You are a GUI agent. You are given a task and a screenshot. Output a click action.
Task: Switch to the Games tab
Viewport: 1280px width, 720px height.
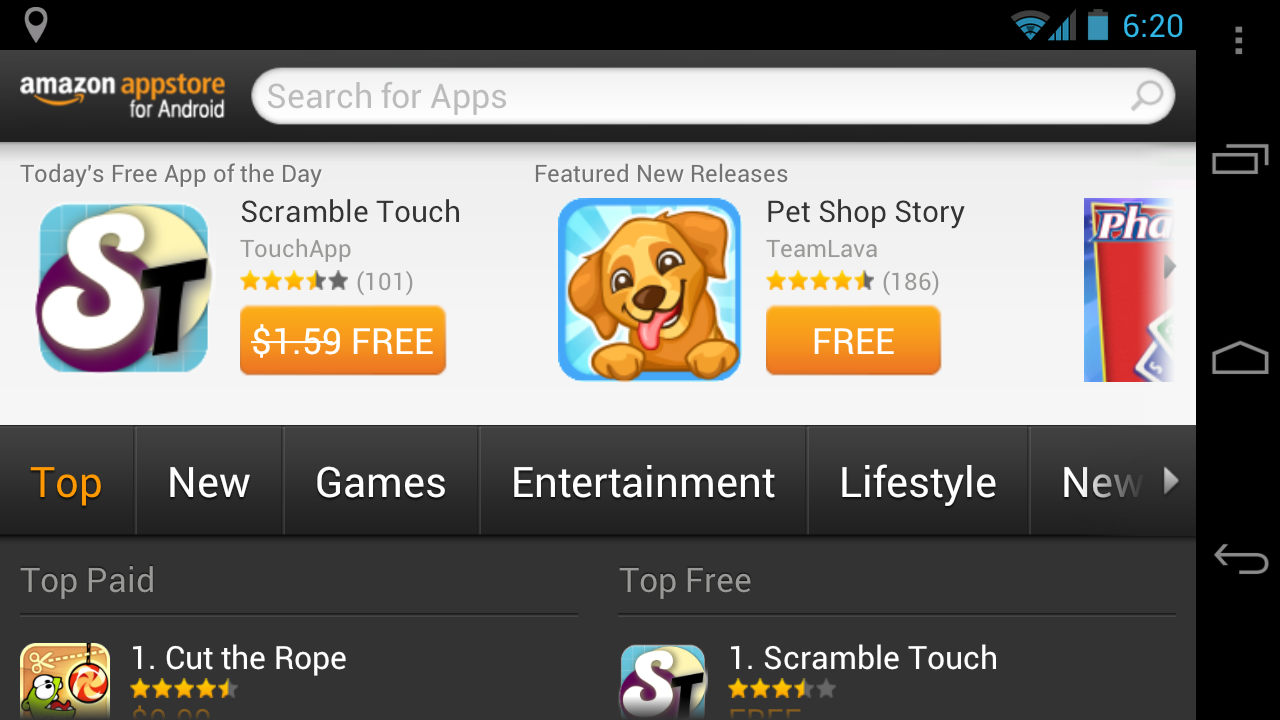381,483
